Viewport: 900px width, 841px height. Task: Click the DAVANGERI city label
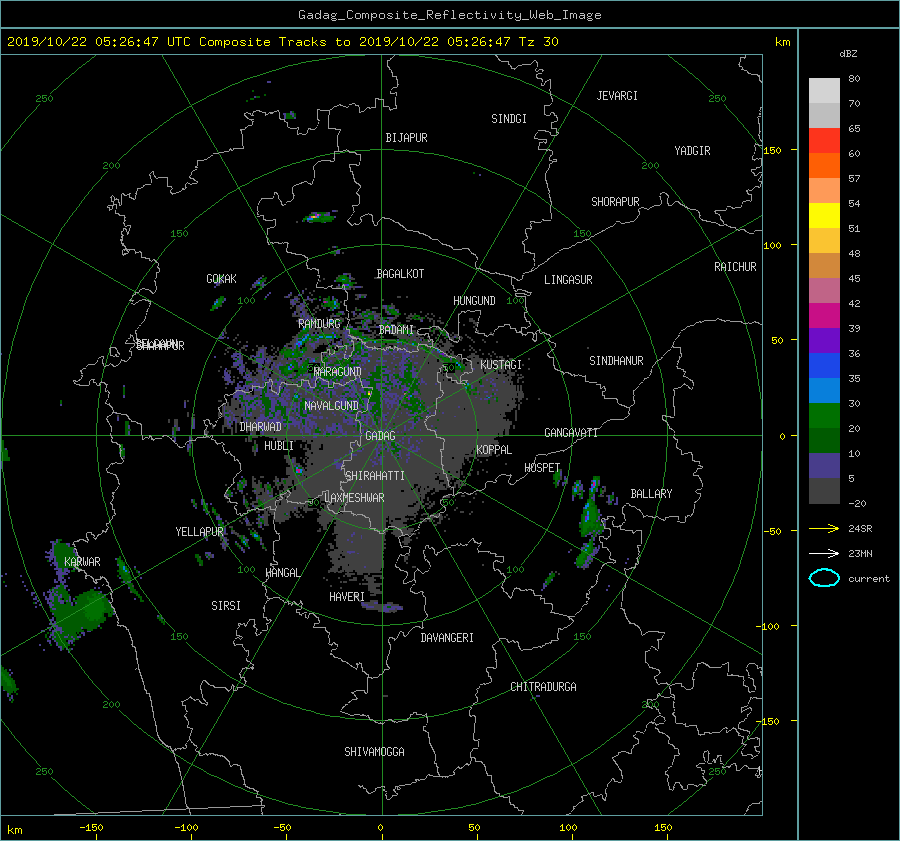click(x=447, y=638)
